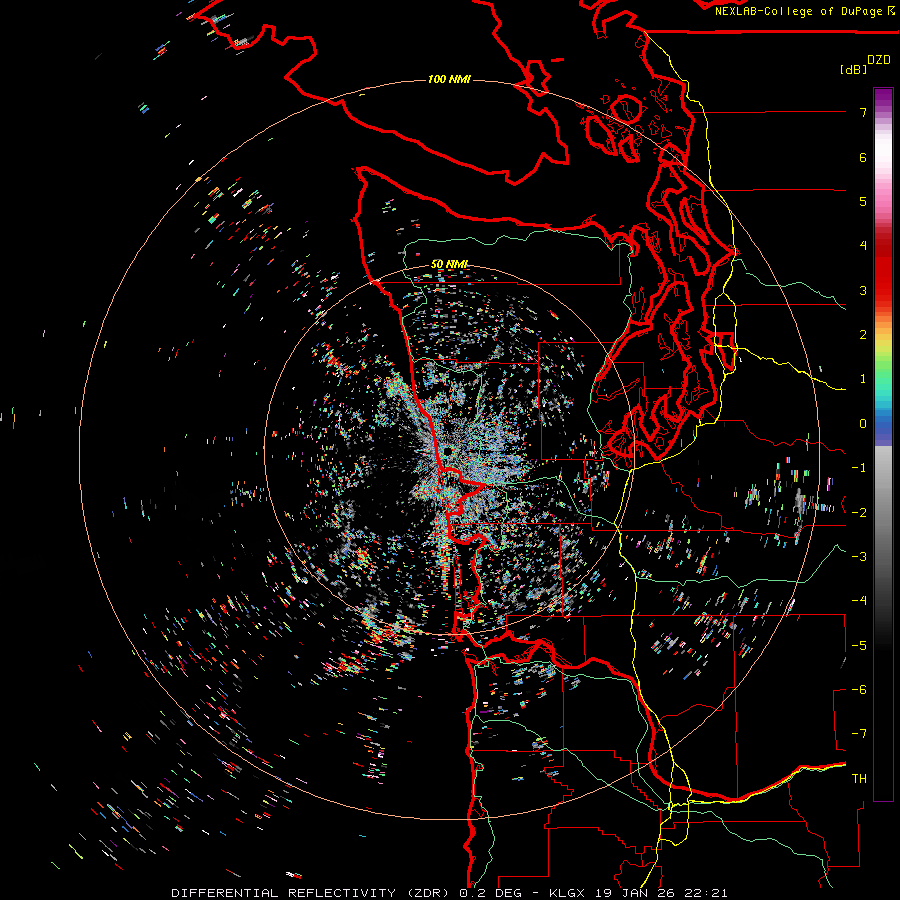The width and height of the screenshot is (900, 900).
Task: Click the 1 dB tick label on the scale
Action: tap(863, 379)
